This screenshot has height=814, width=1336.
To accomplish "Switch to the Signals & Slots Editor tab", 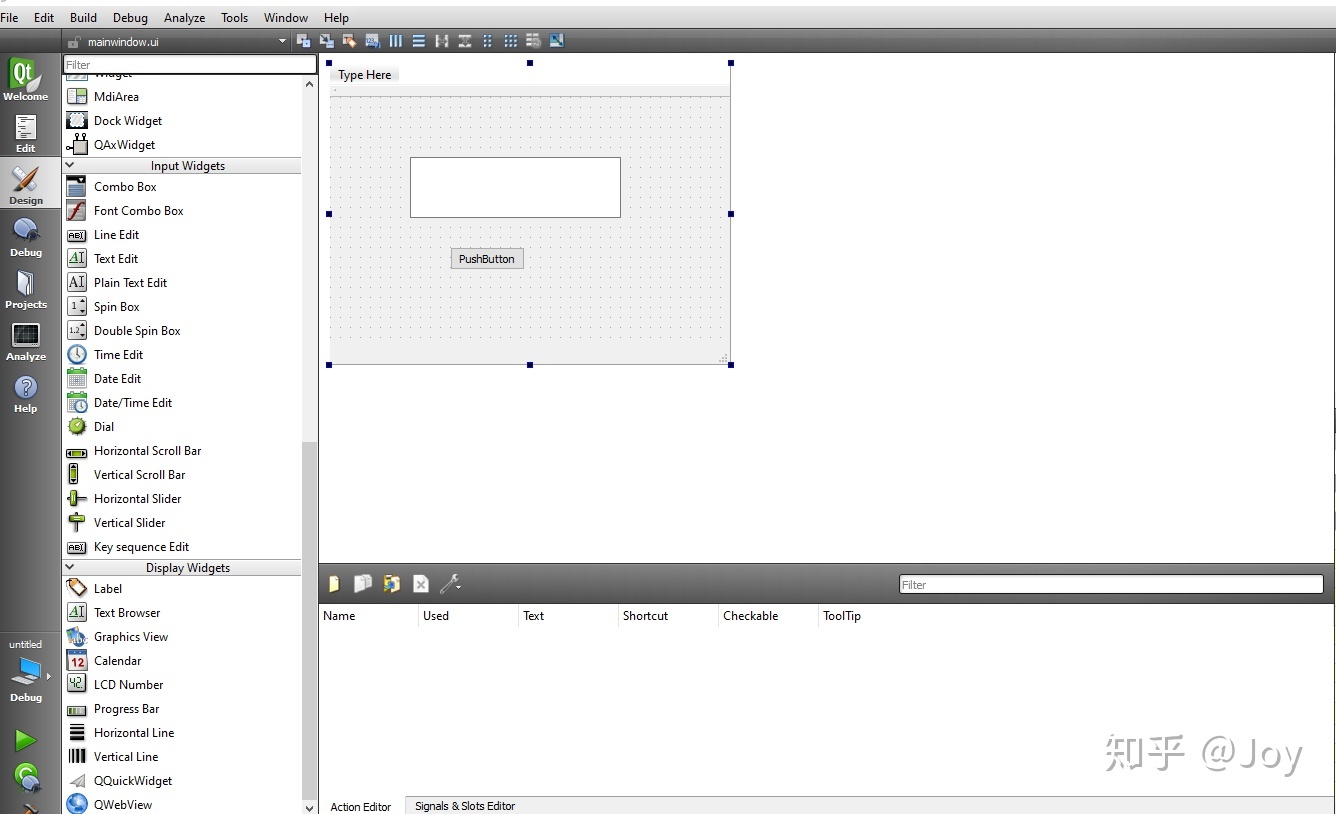I will pos(465,806).
